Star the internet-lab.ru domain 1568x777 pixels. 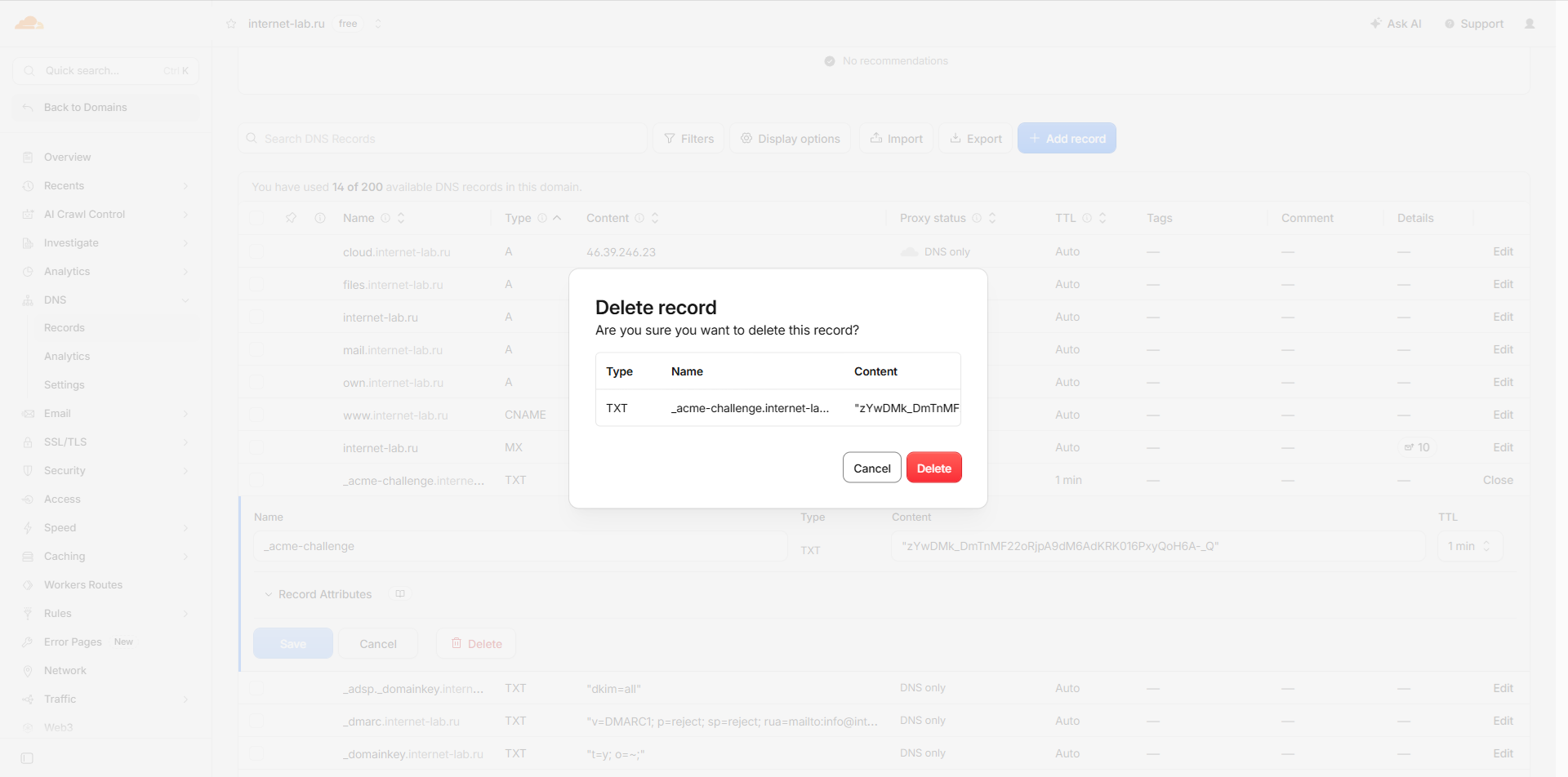pos(231,24)
